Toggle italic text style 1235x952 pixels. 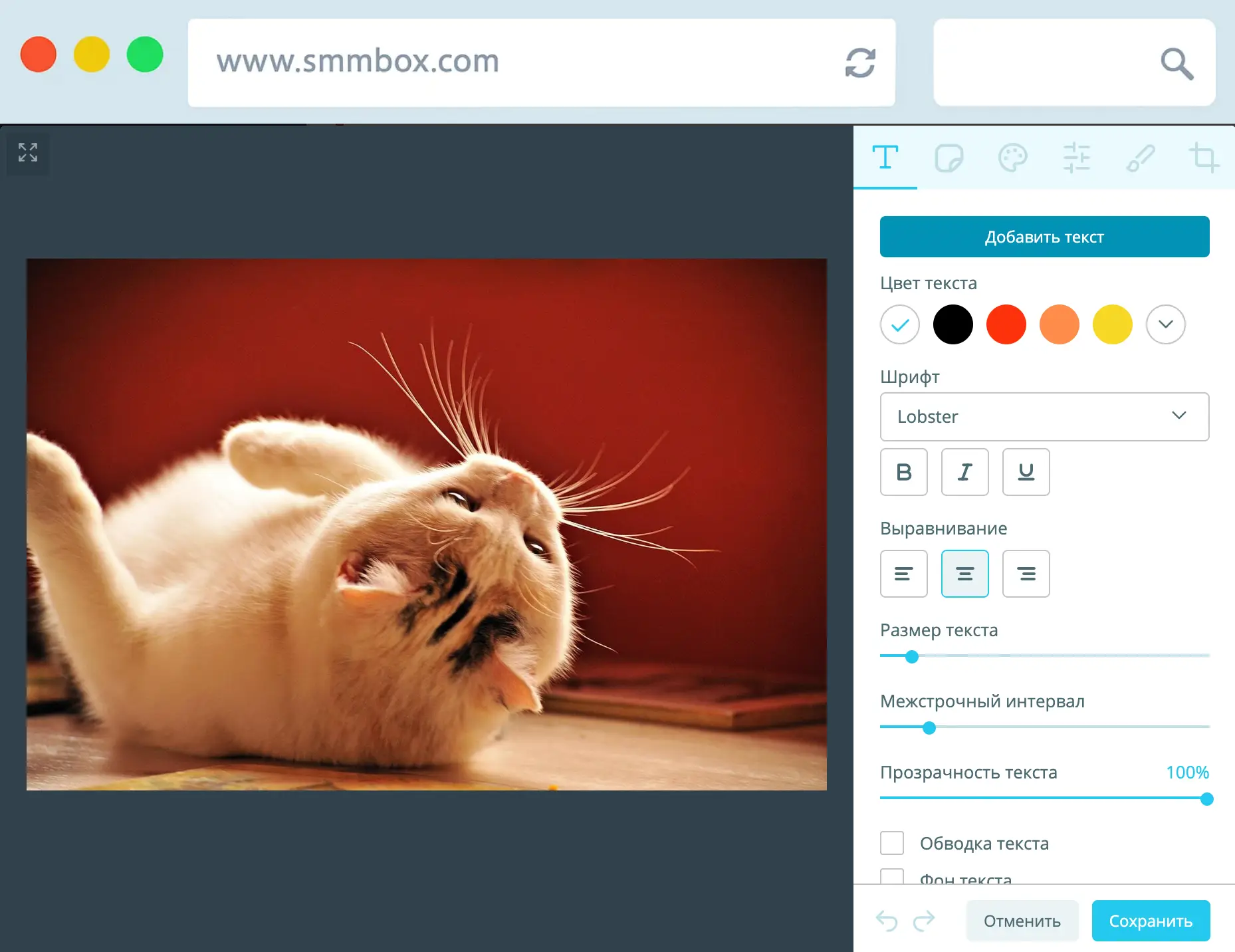(x=965, y=472)
